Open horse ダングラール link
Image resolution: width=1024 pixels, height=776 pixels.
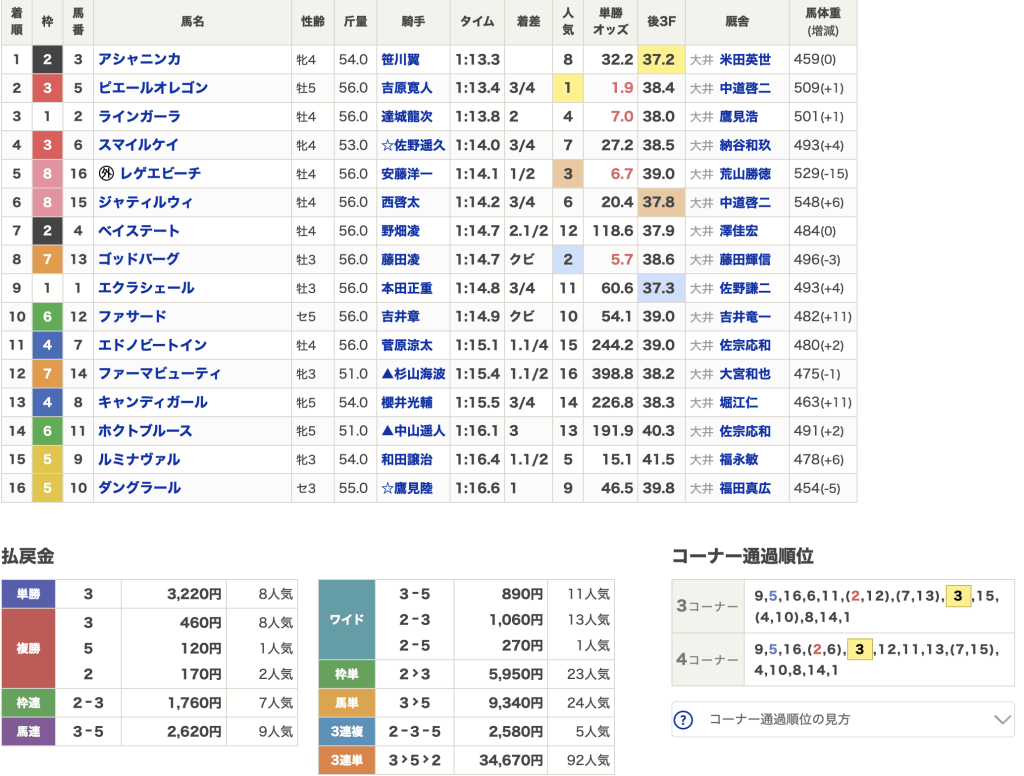(139, 488)
